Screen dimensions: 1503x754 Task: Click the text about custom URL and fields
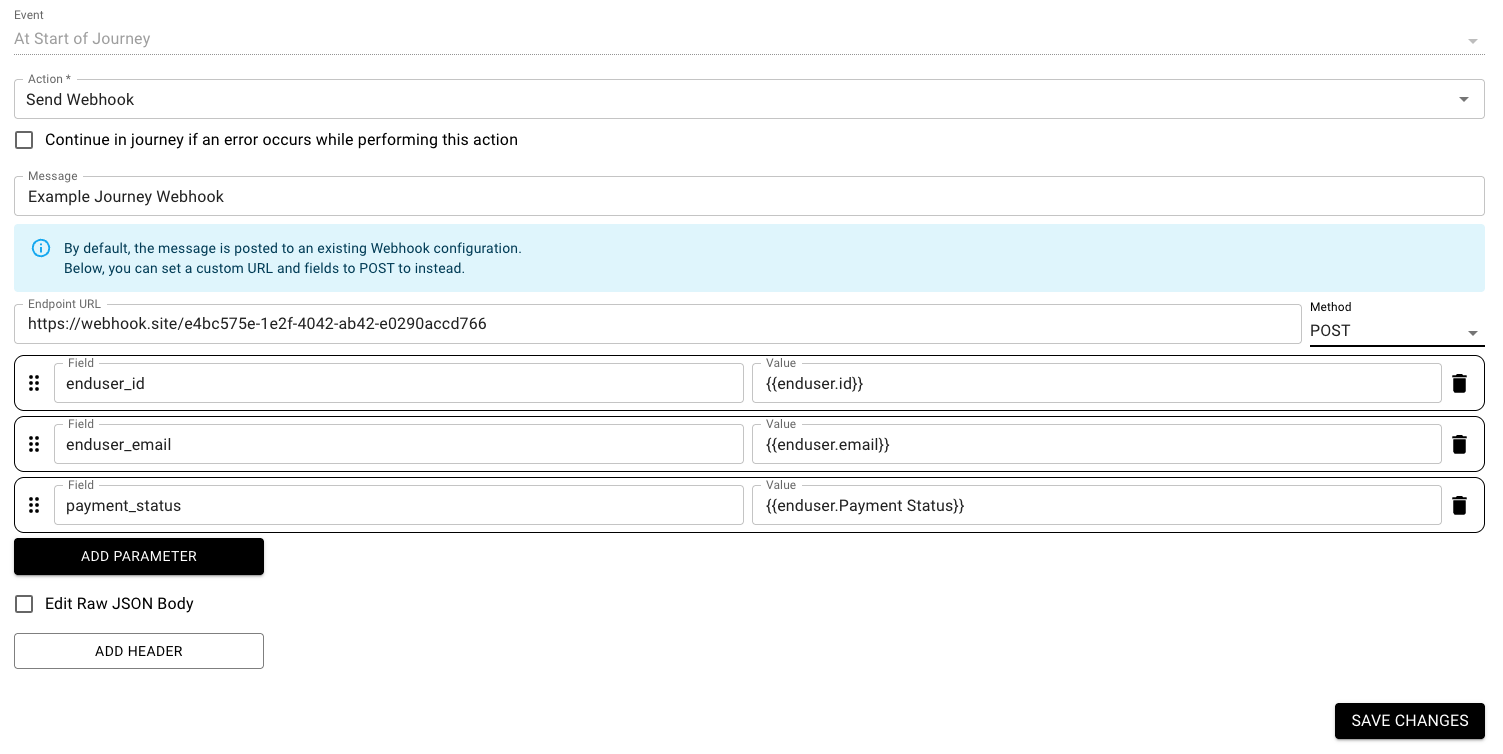tap(264, 268)
